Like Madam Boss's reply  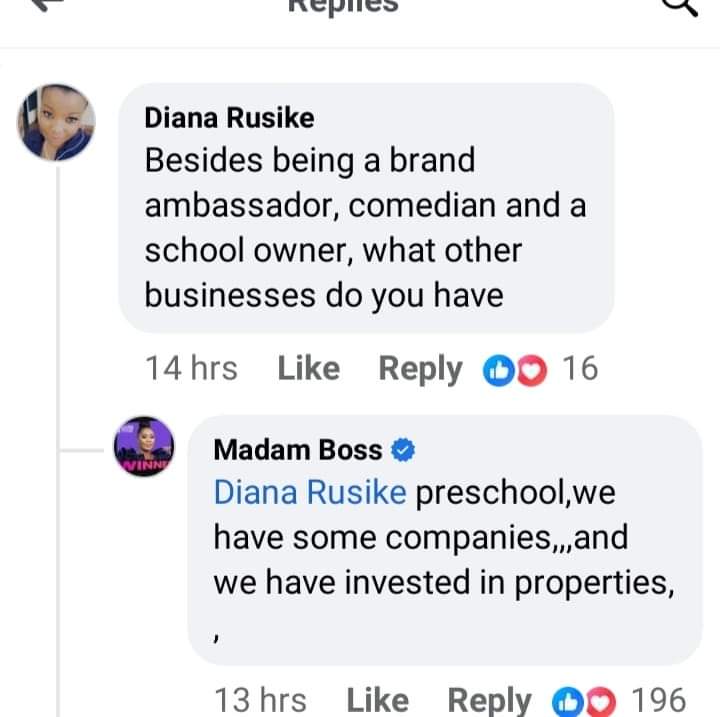377,700
